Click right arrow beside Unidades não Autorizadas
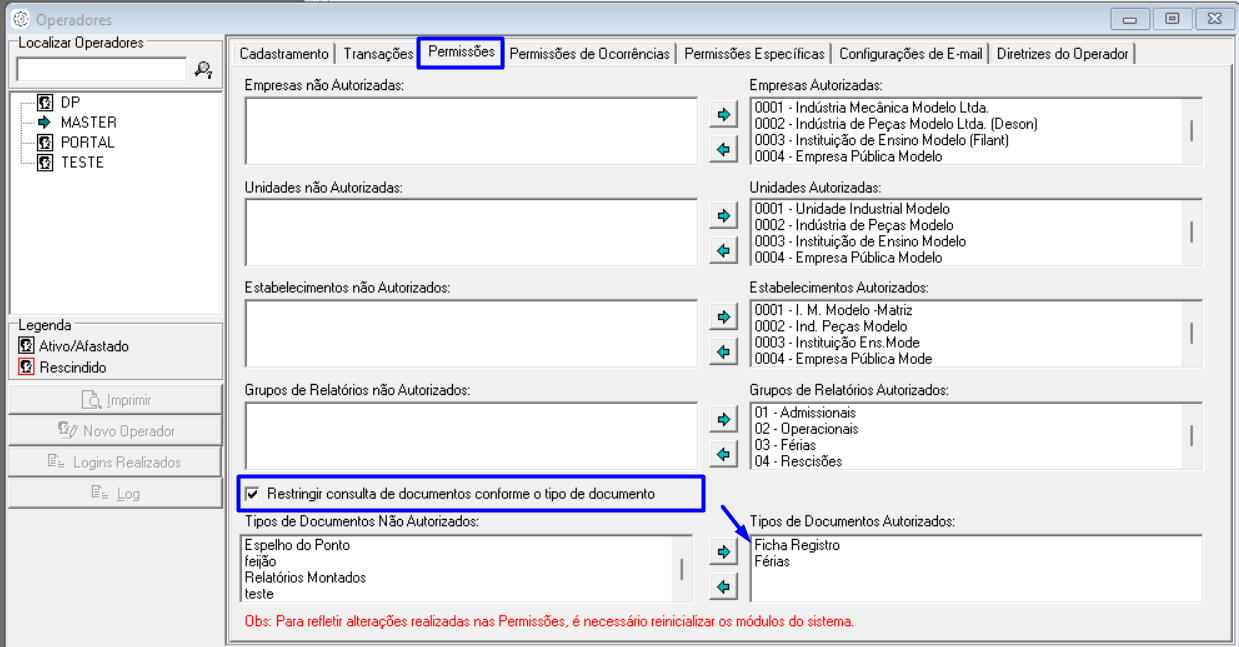The width and height of the screenshot is (1239, 647). [x=723, y=216]
